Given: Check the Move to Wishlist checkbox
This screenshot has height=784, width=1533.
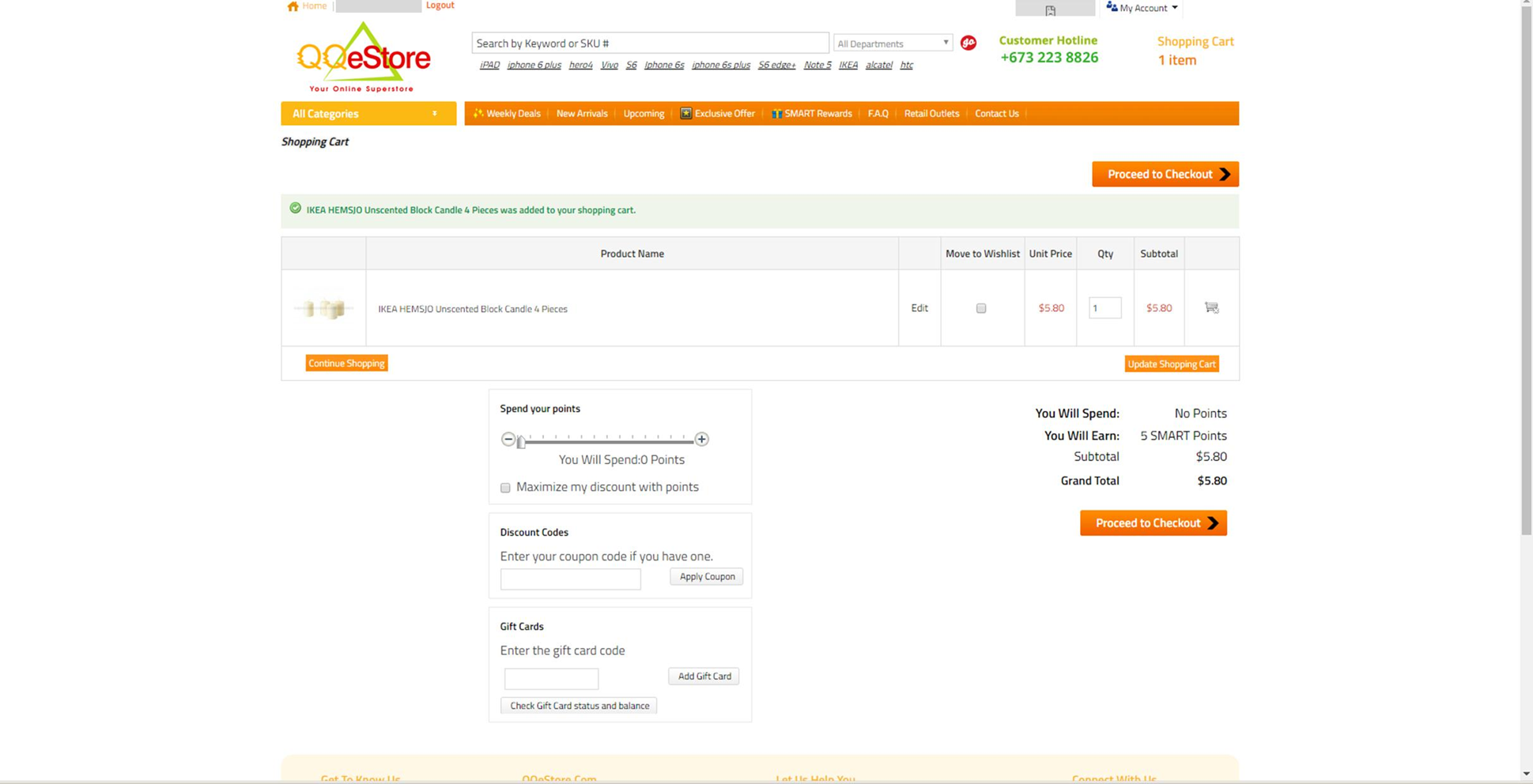Looking at the screenshot, I should [x=981, y=308].
